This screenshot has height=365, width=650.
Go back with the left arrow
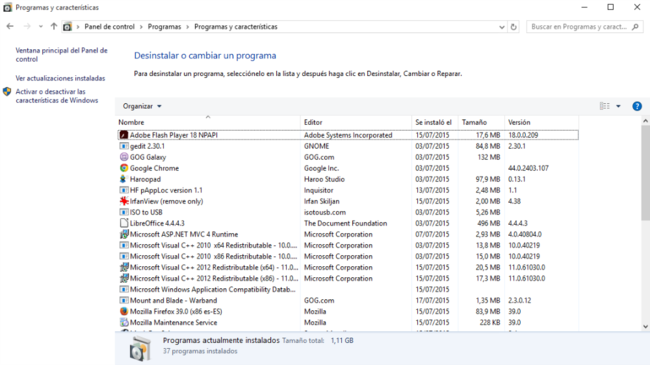pos(10,27)
